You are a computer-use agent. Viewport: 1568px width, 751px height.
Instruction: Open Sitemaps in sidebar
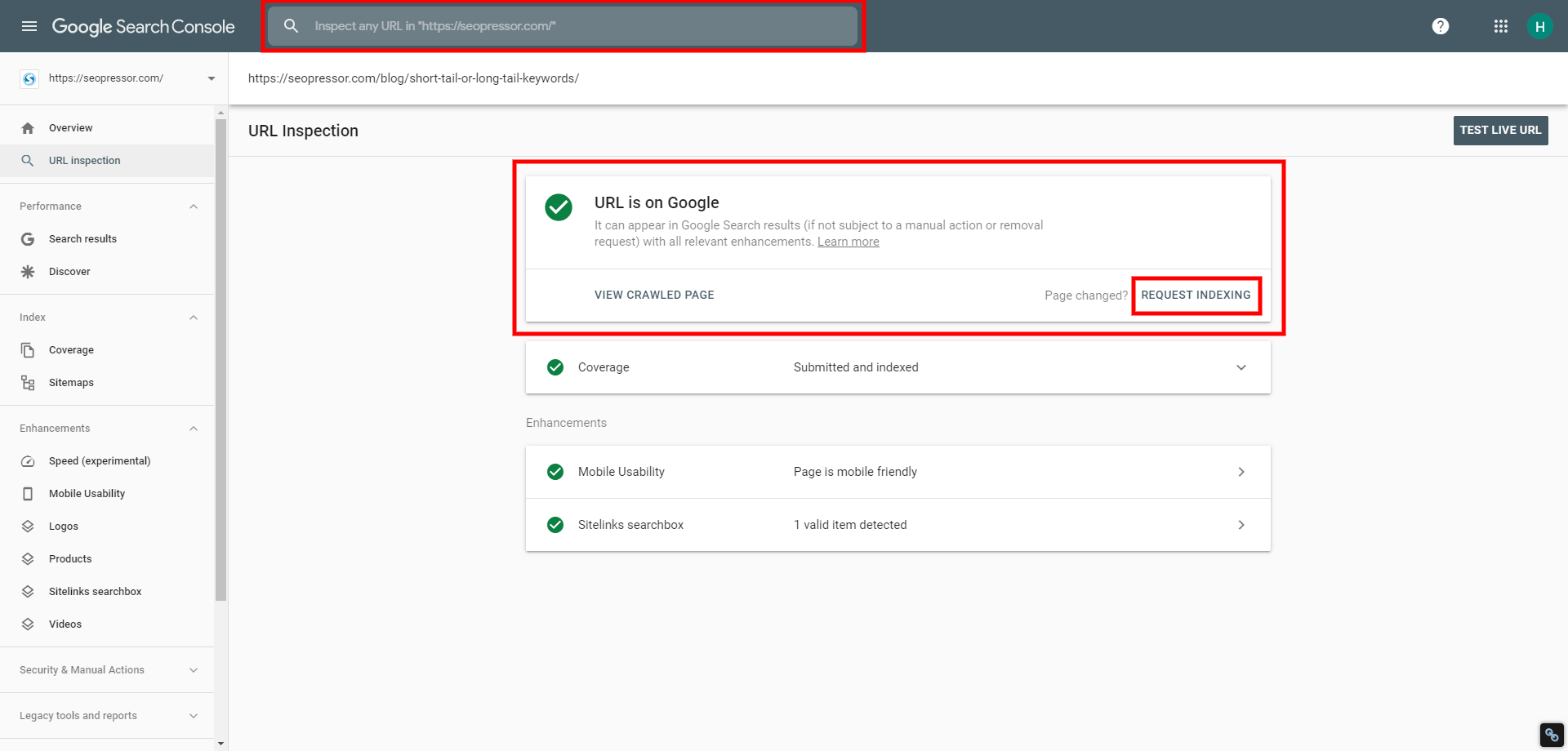(x=107, y=383)
